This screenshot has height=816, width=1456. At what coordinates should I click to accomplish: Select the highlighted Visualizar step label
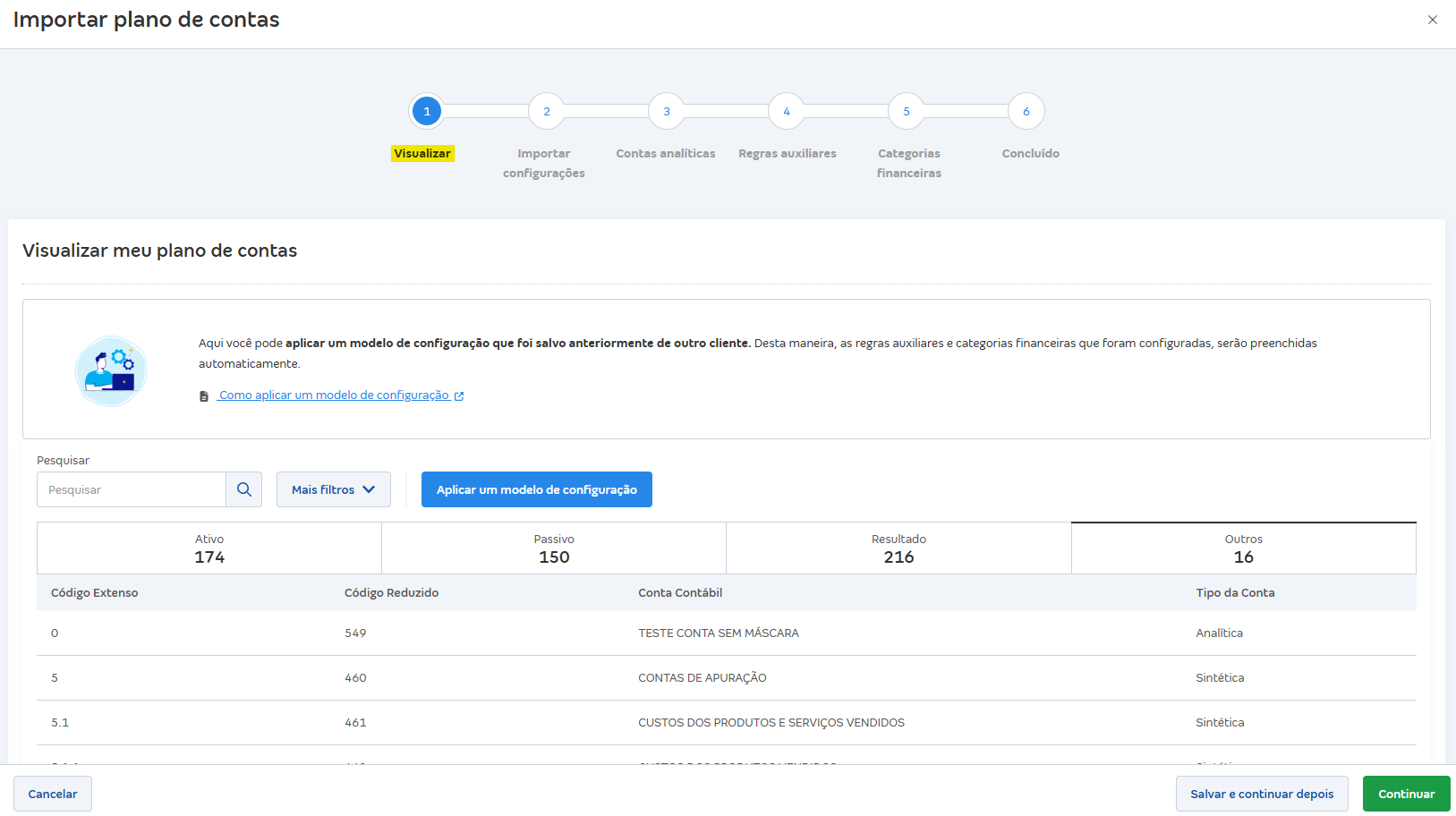click(x=422, y=154)
